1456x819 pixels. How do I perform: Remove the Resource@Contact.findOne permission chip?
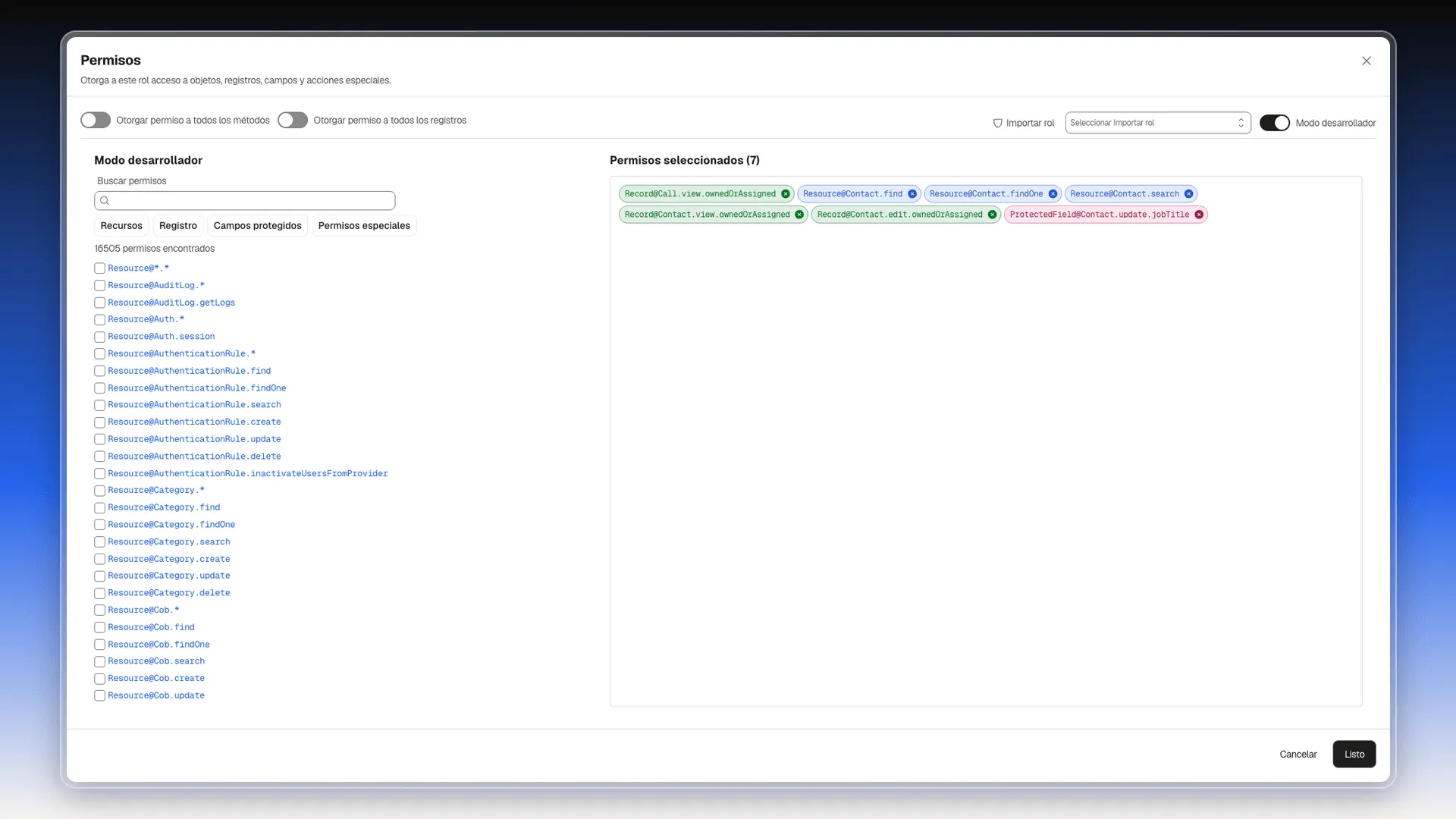[1053, 194]
